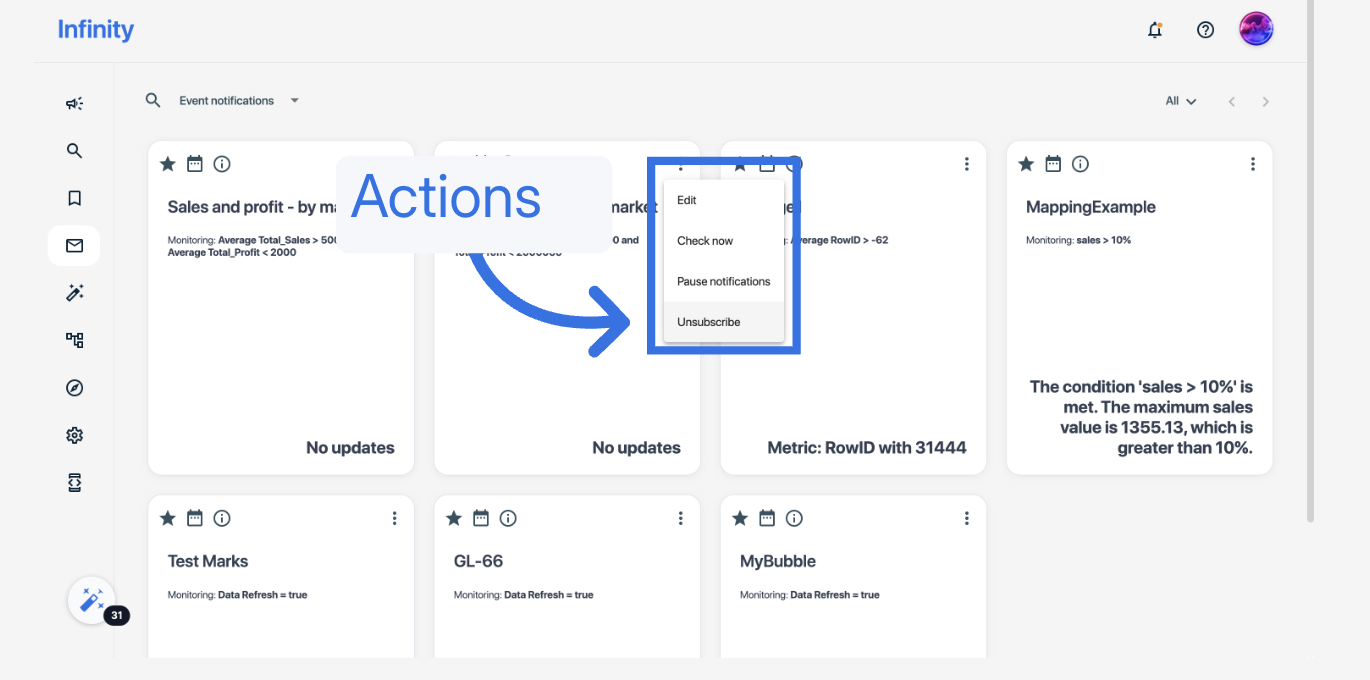
Task: Choose Unsubscribe in the actions menu
Action: tap(708, 322)
